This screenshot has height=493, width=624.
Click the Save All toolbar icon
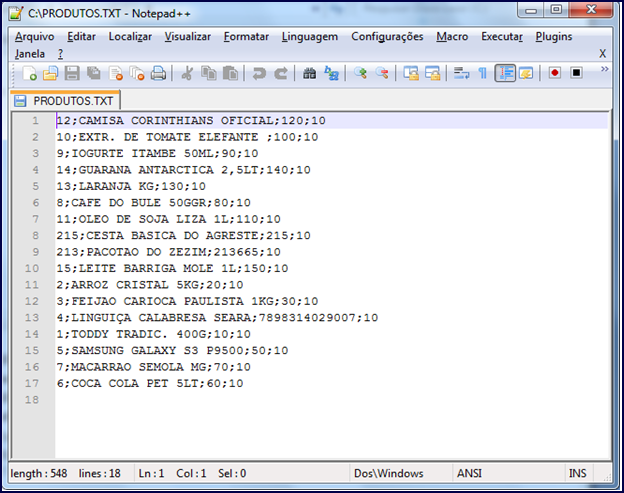(x=94, y=73)
